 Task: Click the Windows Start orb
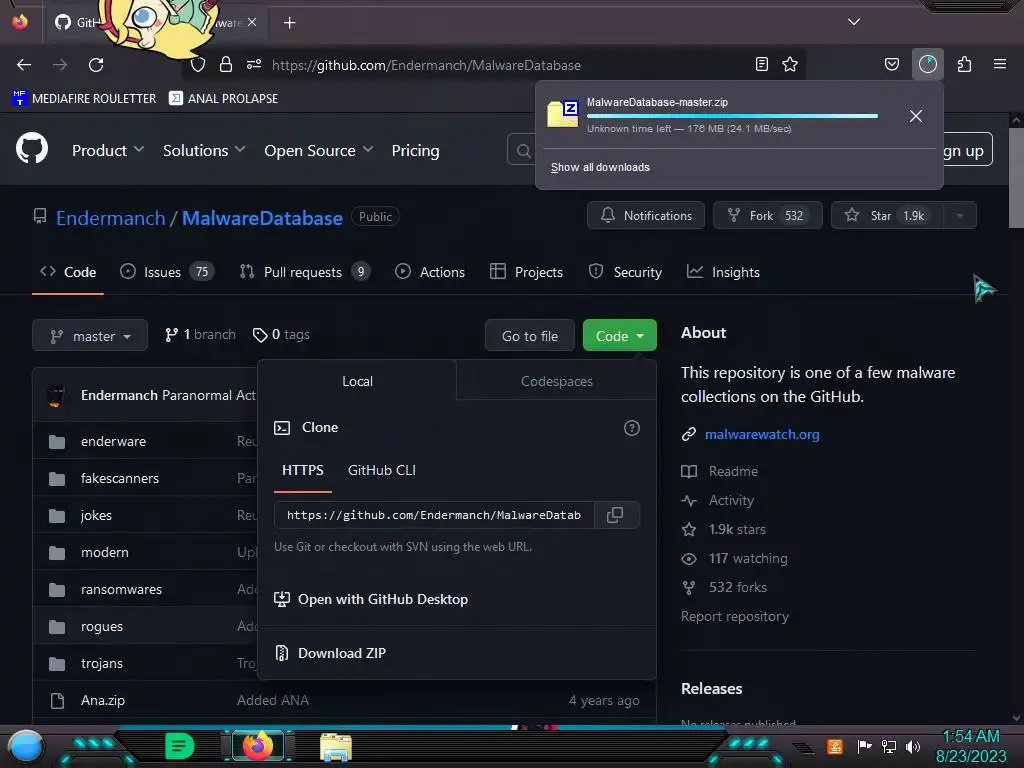pyautogui.click(x=25, y=746)
